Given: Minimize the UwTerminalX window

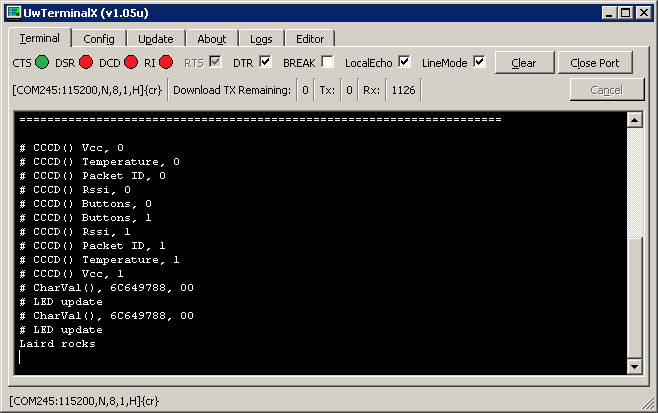Looking at the screenshot, I should [x=609, y=13].
